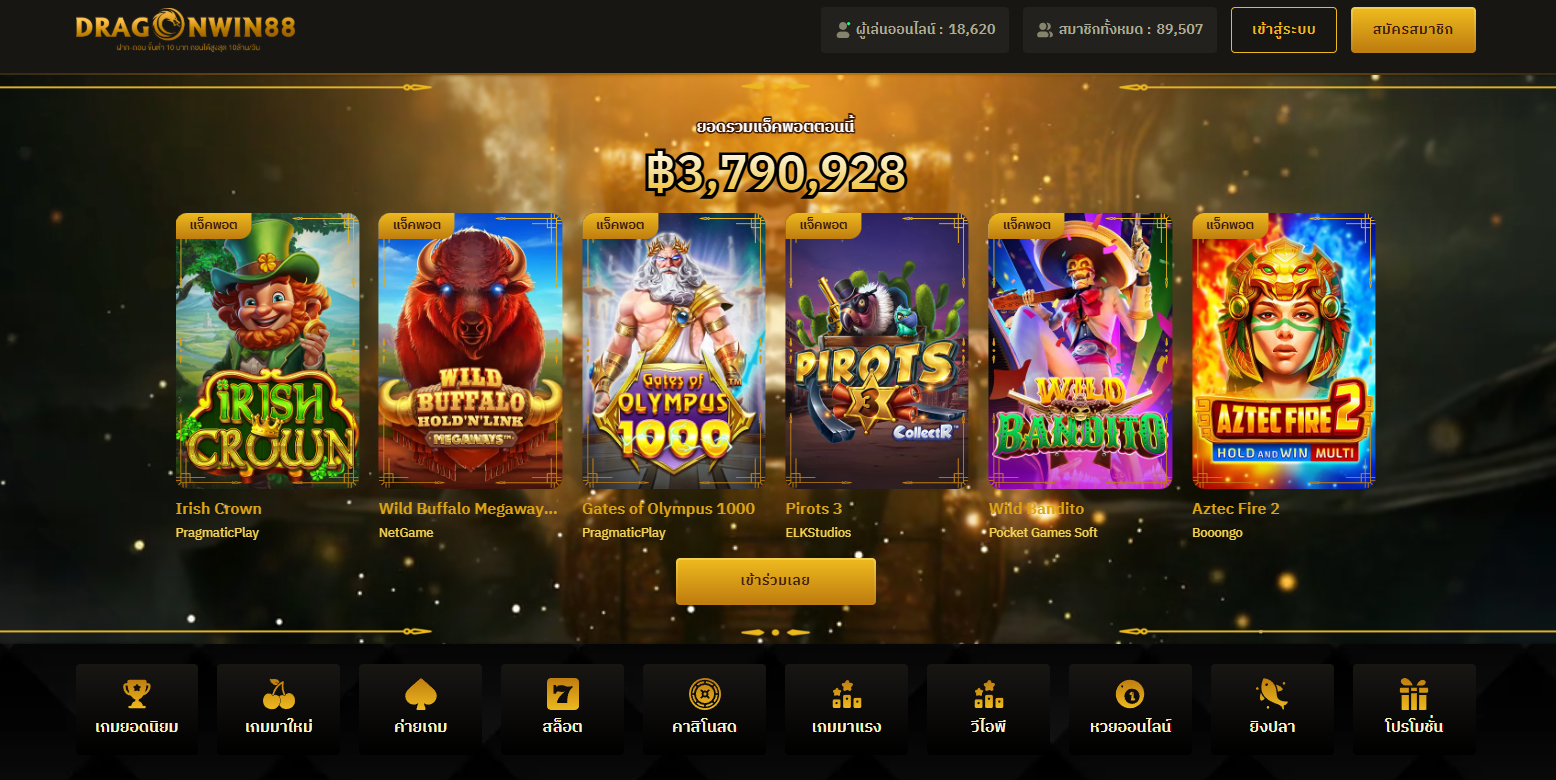
Task: Open the Pirots 3 game card
Action: 877,351
